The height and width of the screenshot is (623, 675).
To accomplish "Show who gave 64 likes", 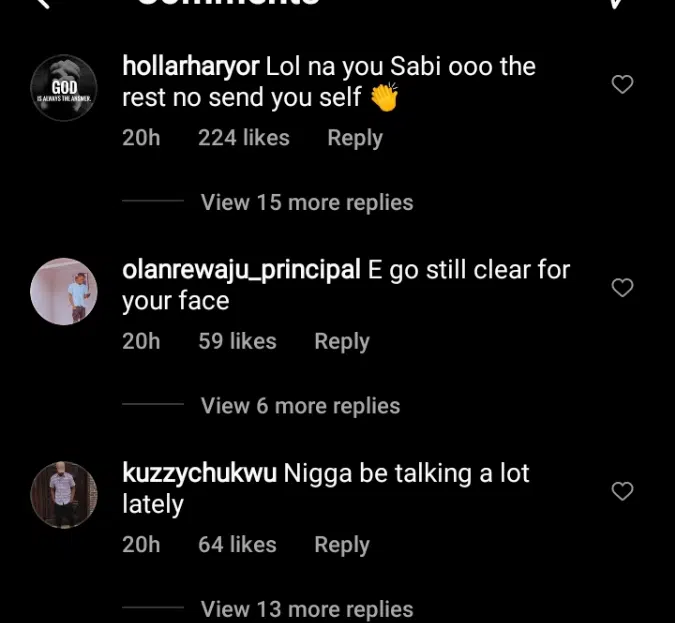I will tap(237, 545).
